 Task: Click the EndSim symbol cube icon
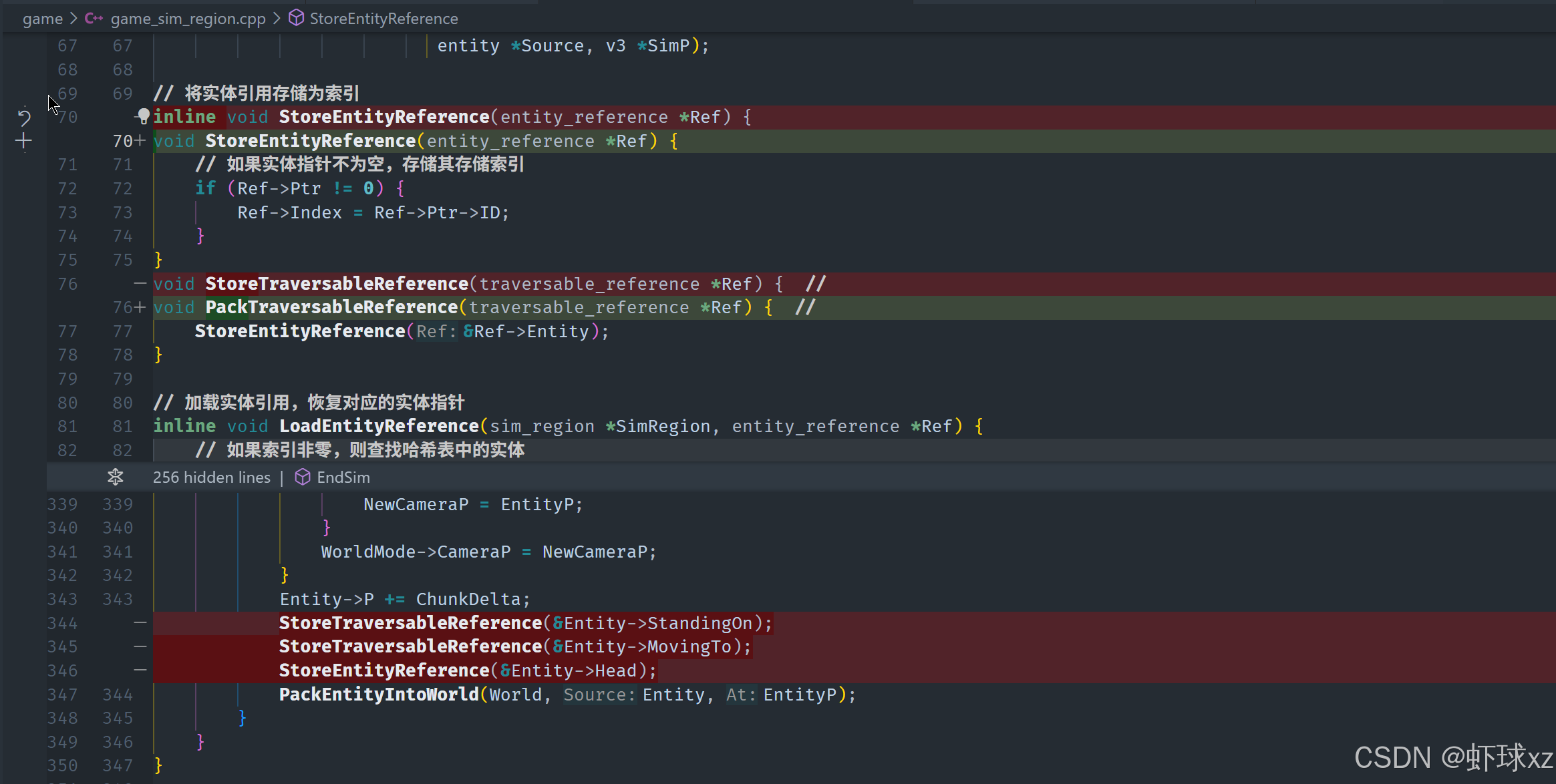303,477
